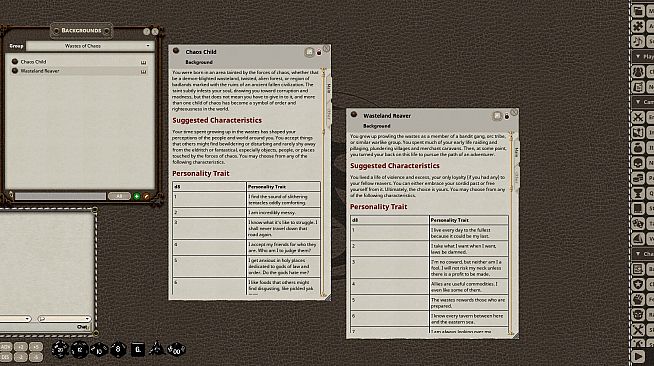Open Notes from the sidebar icon

point(638,87)
